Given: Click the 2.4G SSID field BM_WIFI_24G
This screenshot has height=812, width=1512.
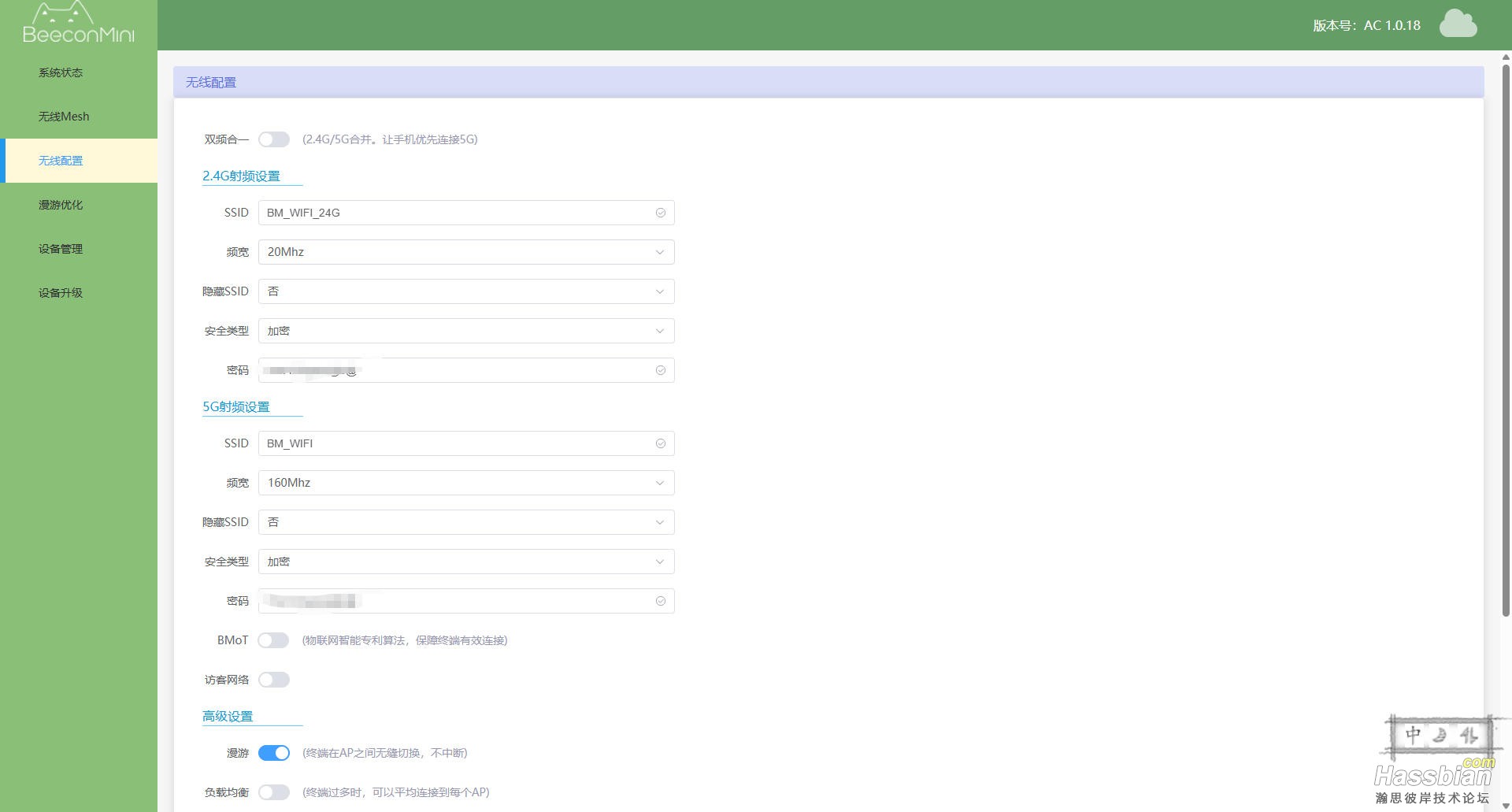Looking at the screenshot, I should [466, 213].
